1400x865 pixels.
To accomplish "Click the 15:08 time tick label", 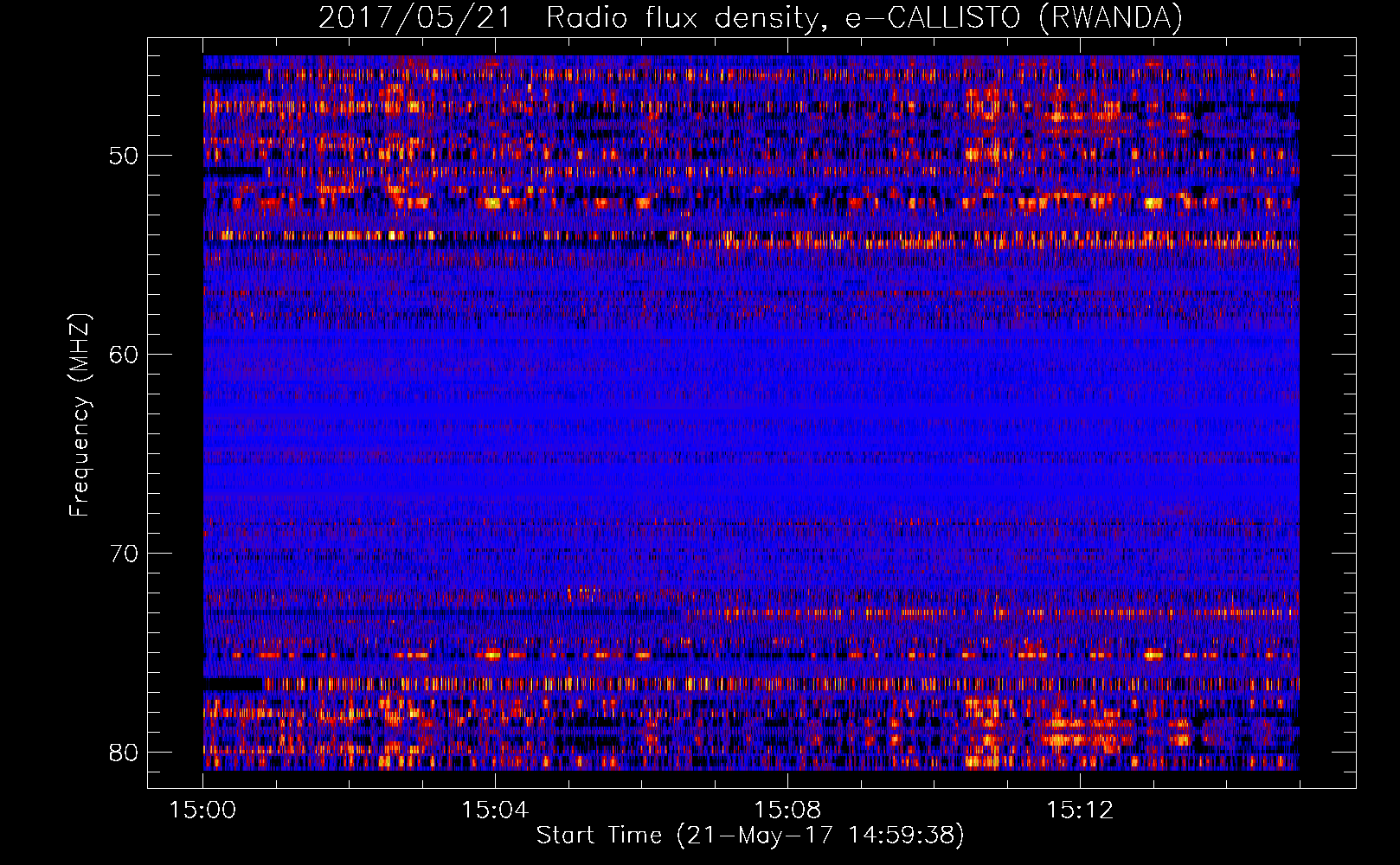I will (x=787, y=810).
